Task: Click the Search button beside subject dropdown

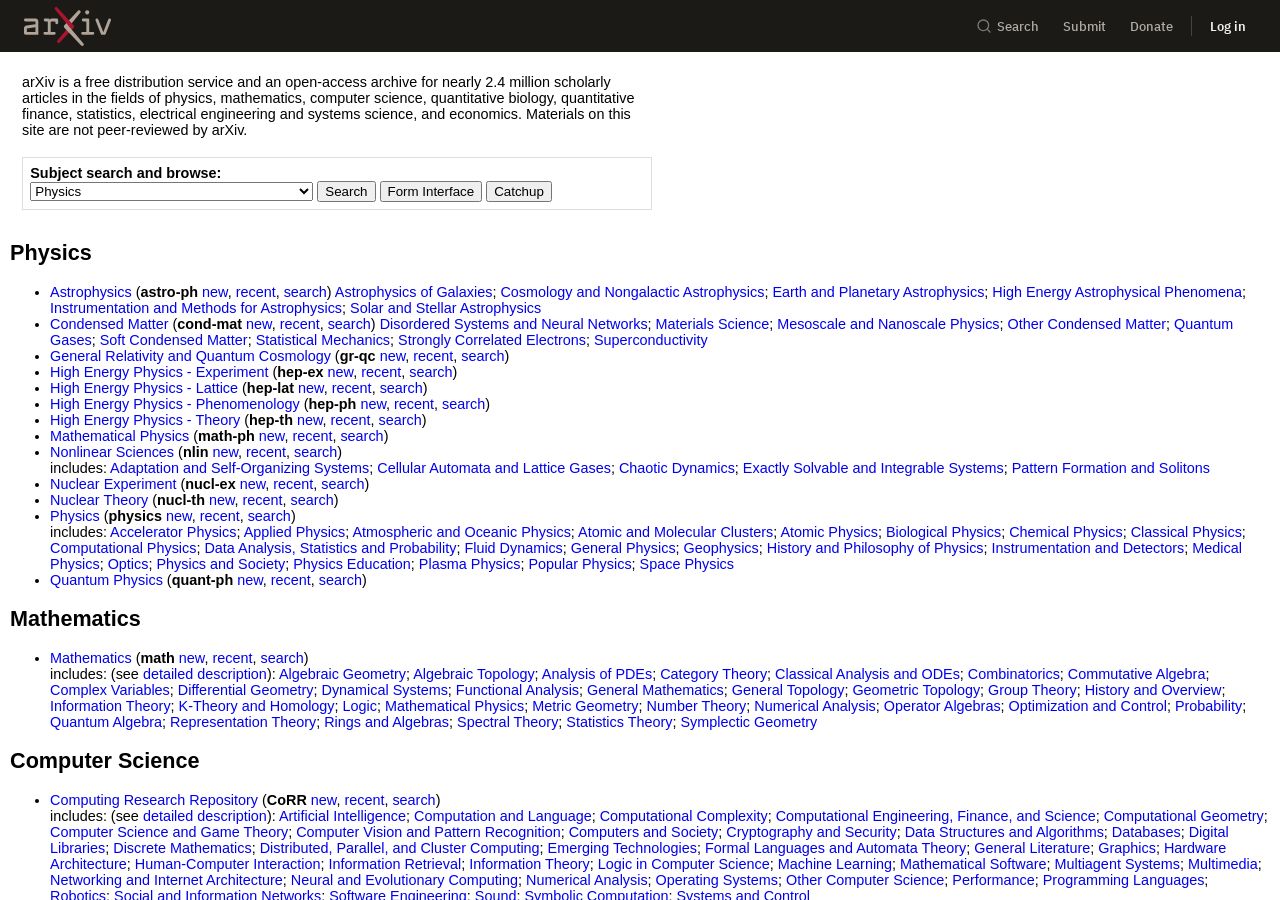Action: click(x=346, y=191)
